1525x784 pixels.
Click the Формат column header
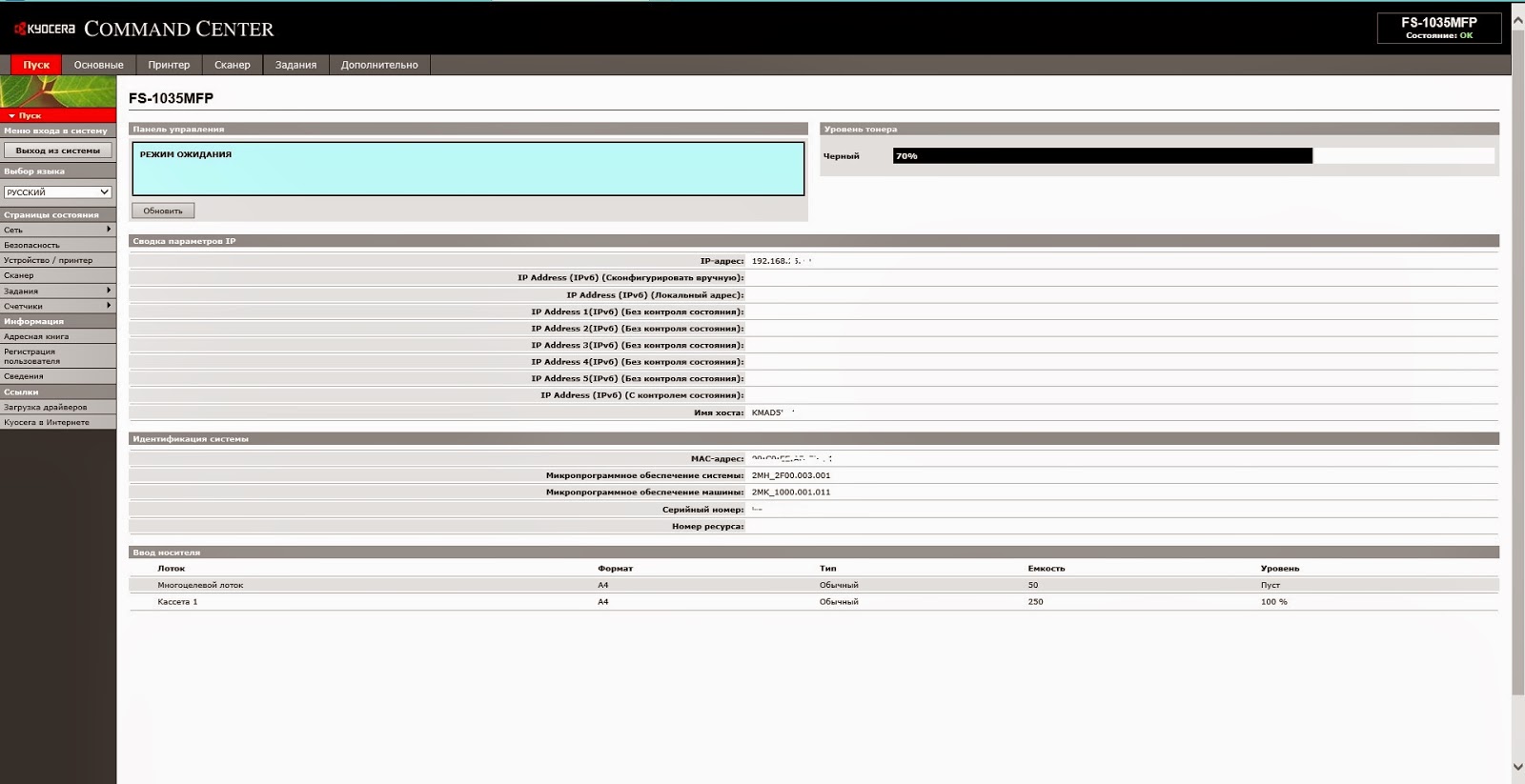[x=615, y=569]
